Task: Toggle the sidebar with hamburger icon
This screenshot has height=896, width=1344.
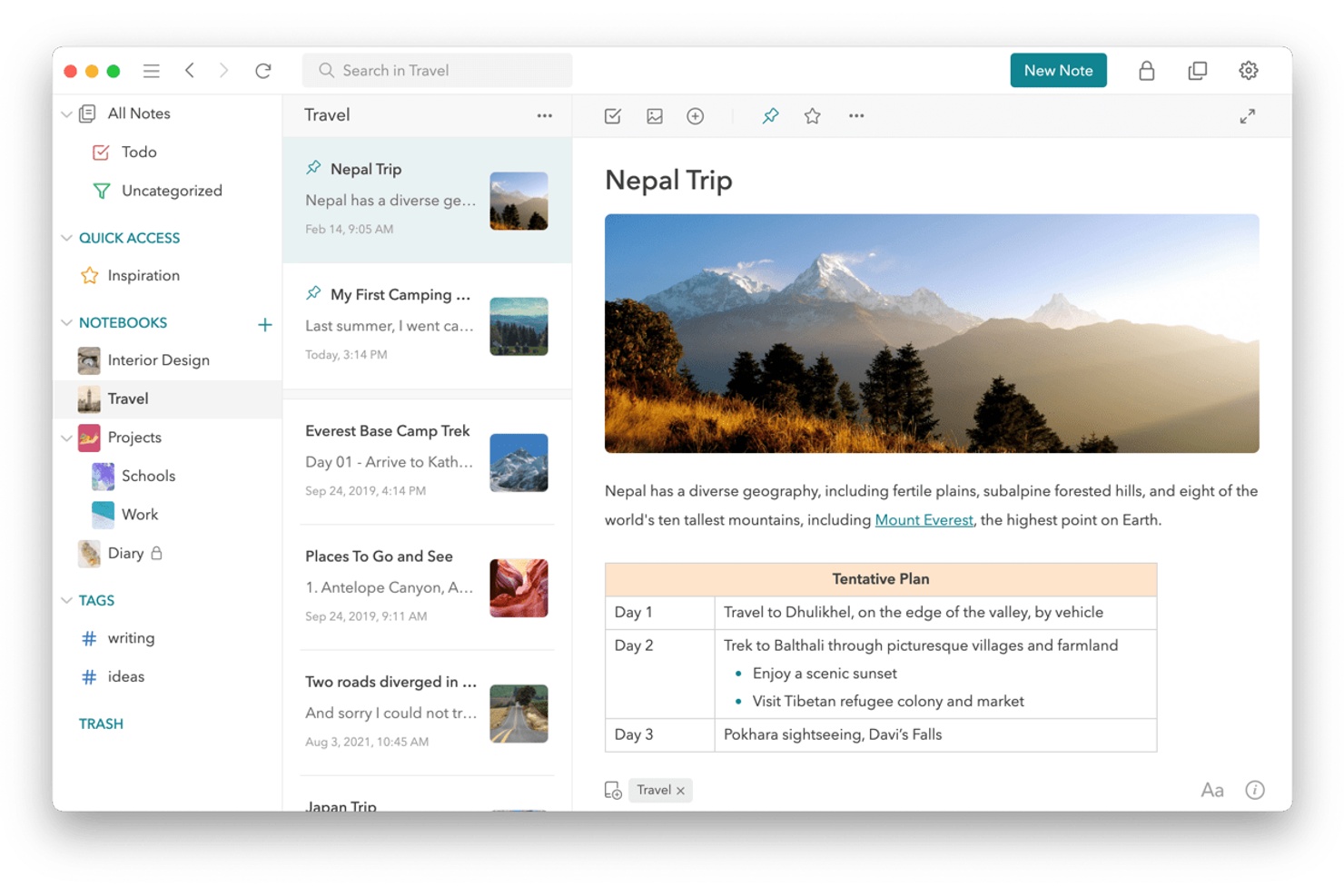Action: click(152, 70)
